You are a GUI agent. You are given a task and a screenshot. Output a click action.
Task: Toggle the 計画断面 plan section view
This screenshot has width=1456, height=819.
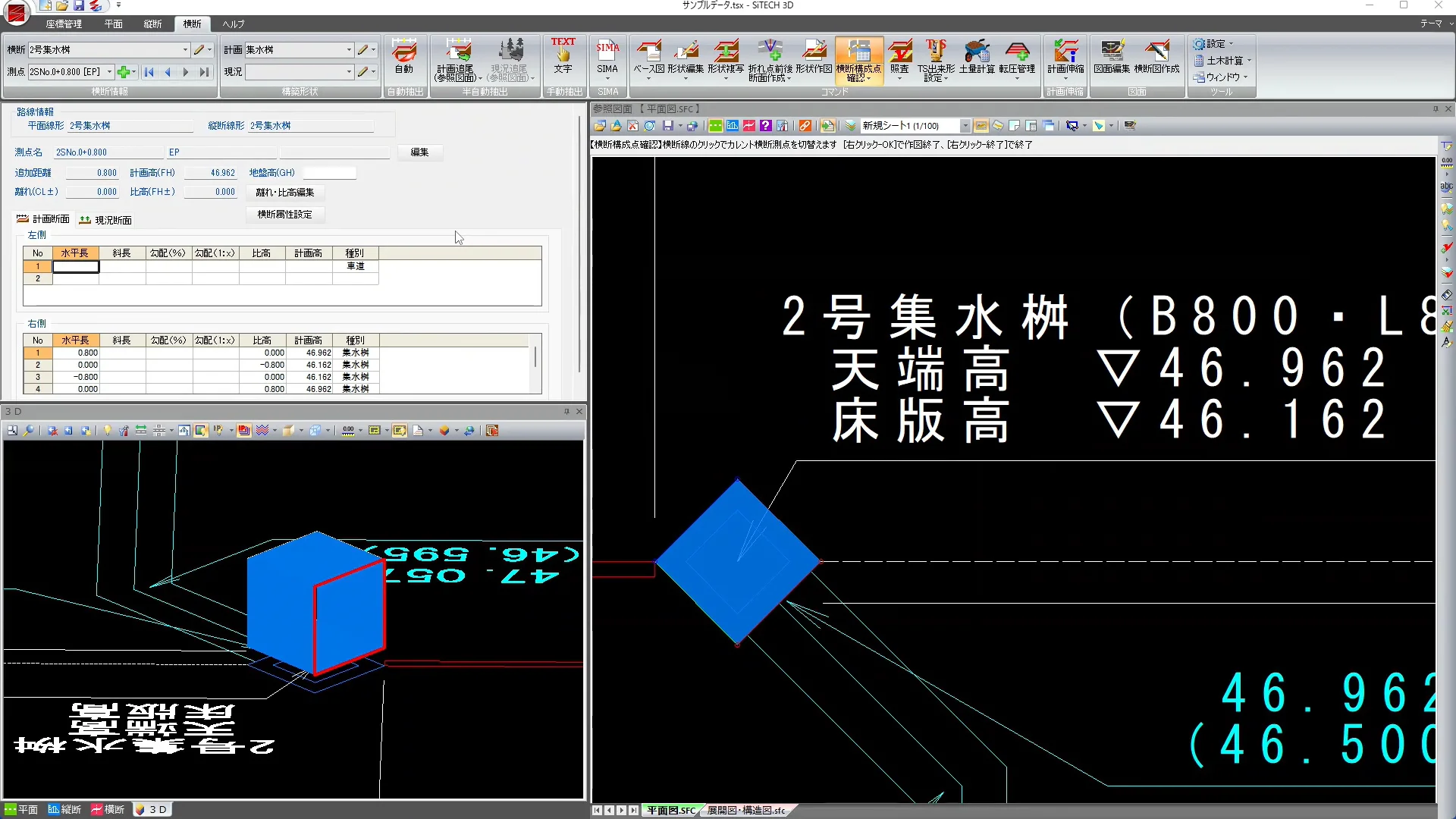click(x=43, y=219)
